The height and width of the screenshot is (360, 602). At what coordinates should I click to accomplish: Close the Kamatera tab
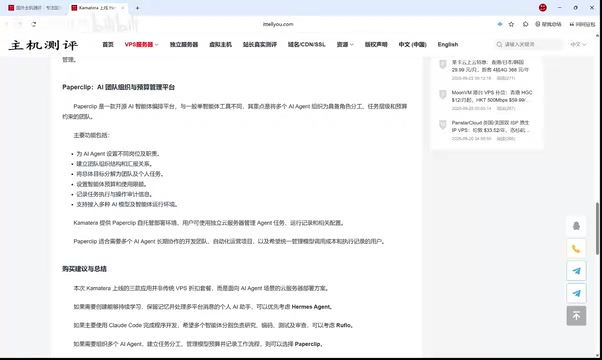(123, 8)
